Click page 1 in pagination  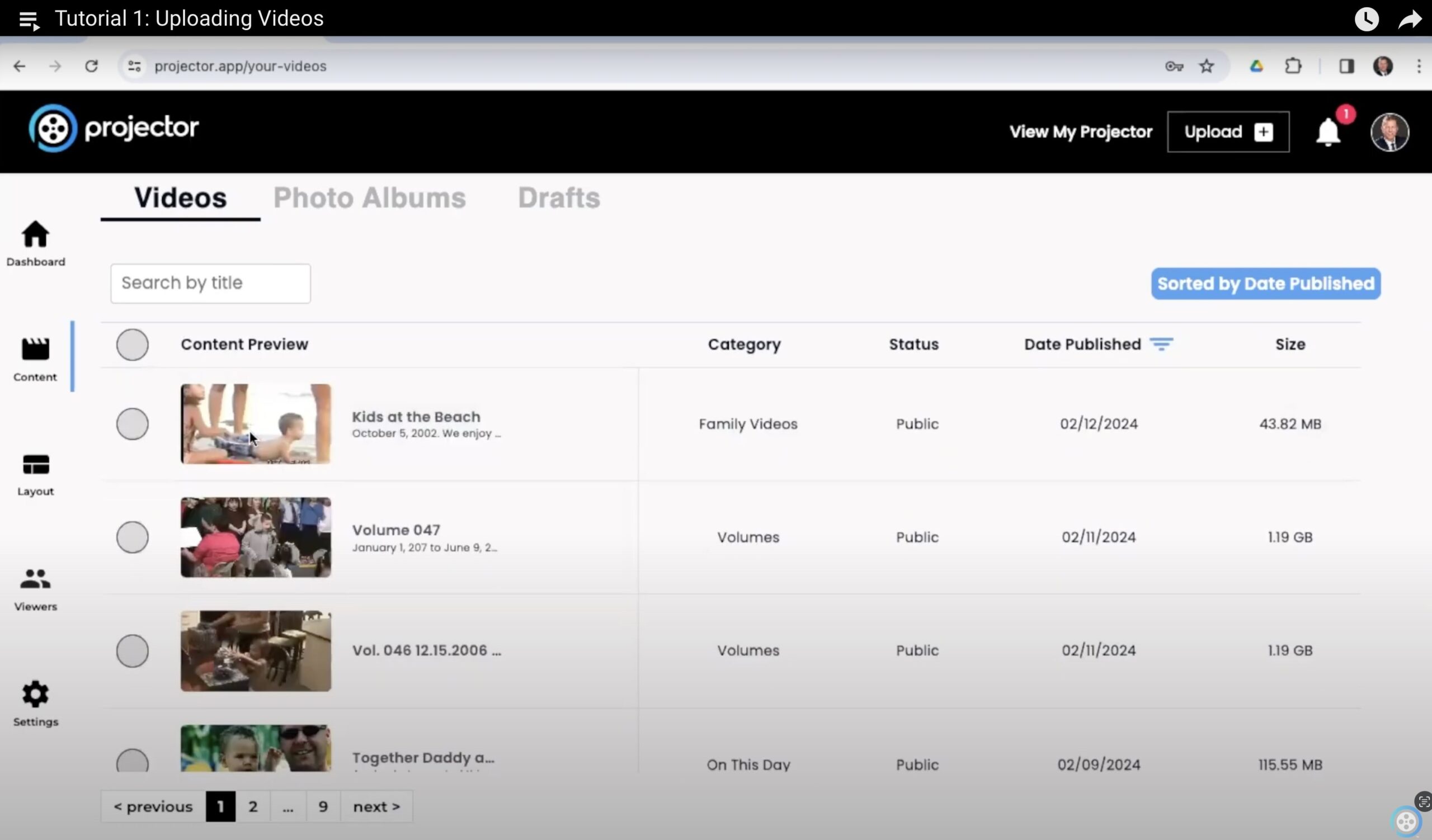pyautogui.click(x=220, y=806)
